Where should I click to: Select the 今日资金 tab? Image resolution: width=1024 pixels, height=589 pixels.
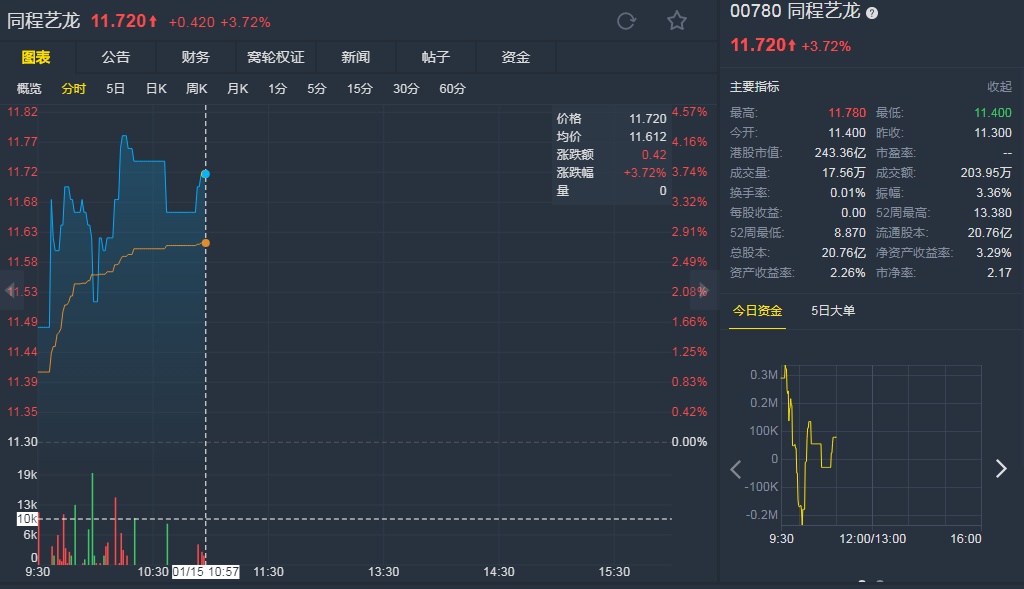click(757, 311)
